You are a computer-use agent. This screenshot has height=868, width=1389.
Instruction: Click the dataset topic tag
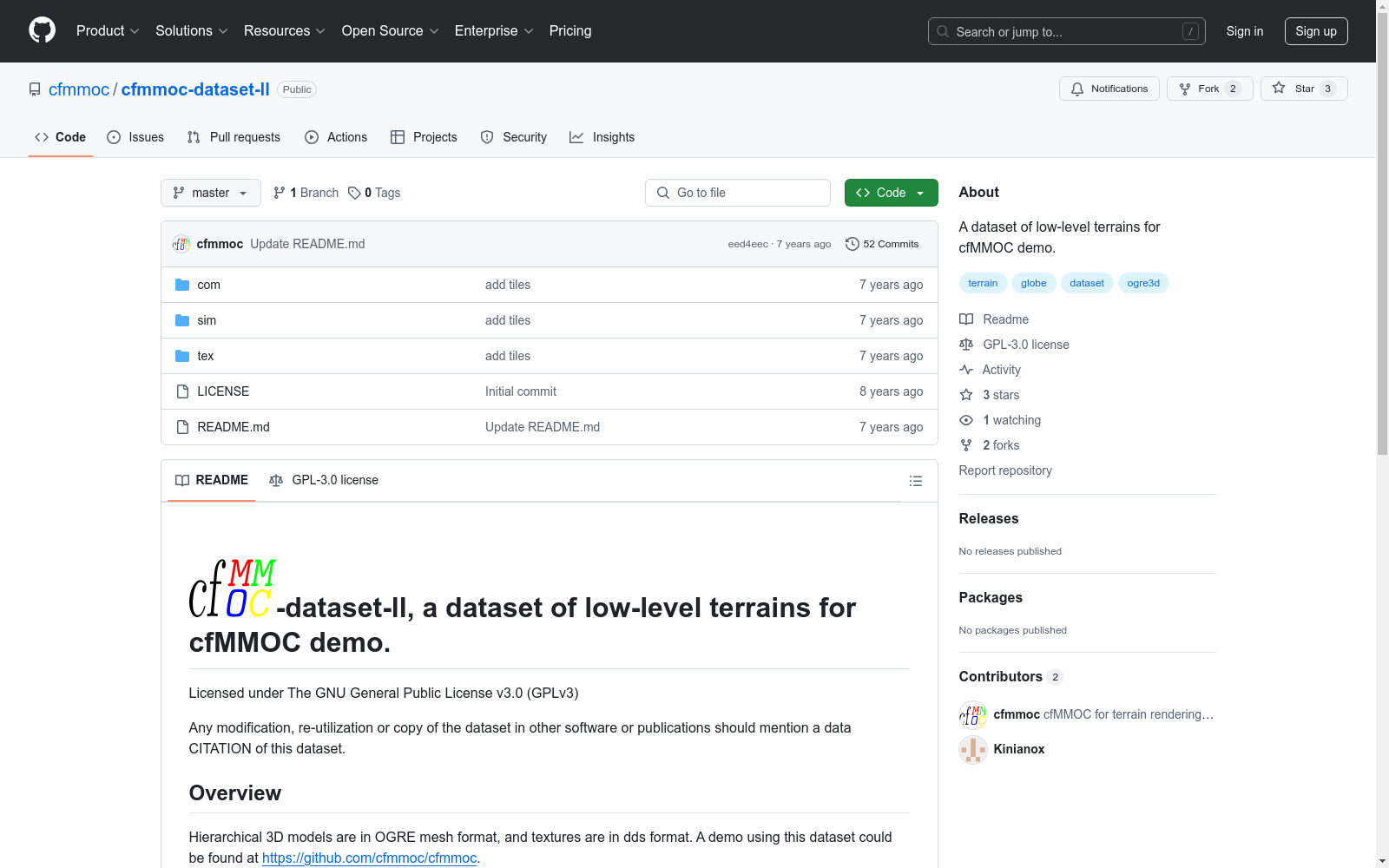click(1087, 283)
